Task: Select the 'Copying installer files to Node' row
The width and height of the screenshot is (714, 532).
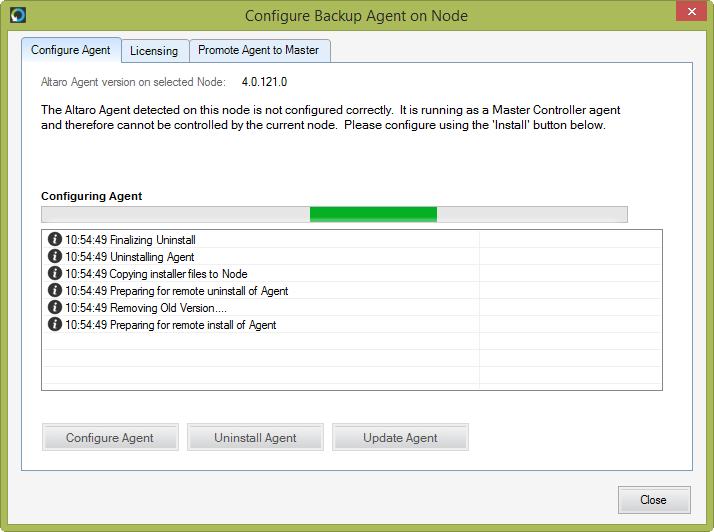Action: [352, 273]
